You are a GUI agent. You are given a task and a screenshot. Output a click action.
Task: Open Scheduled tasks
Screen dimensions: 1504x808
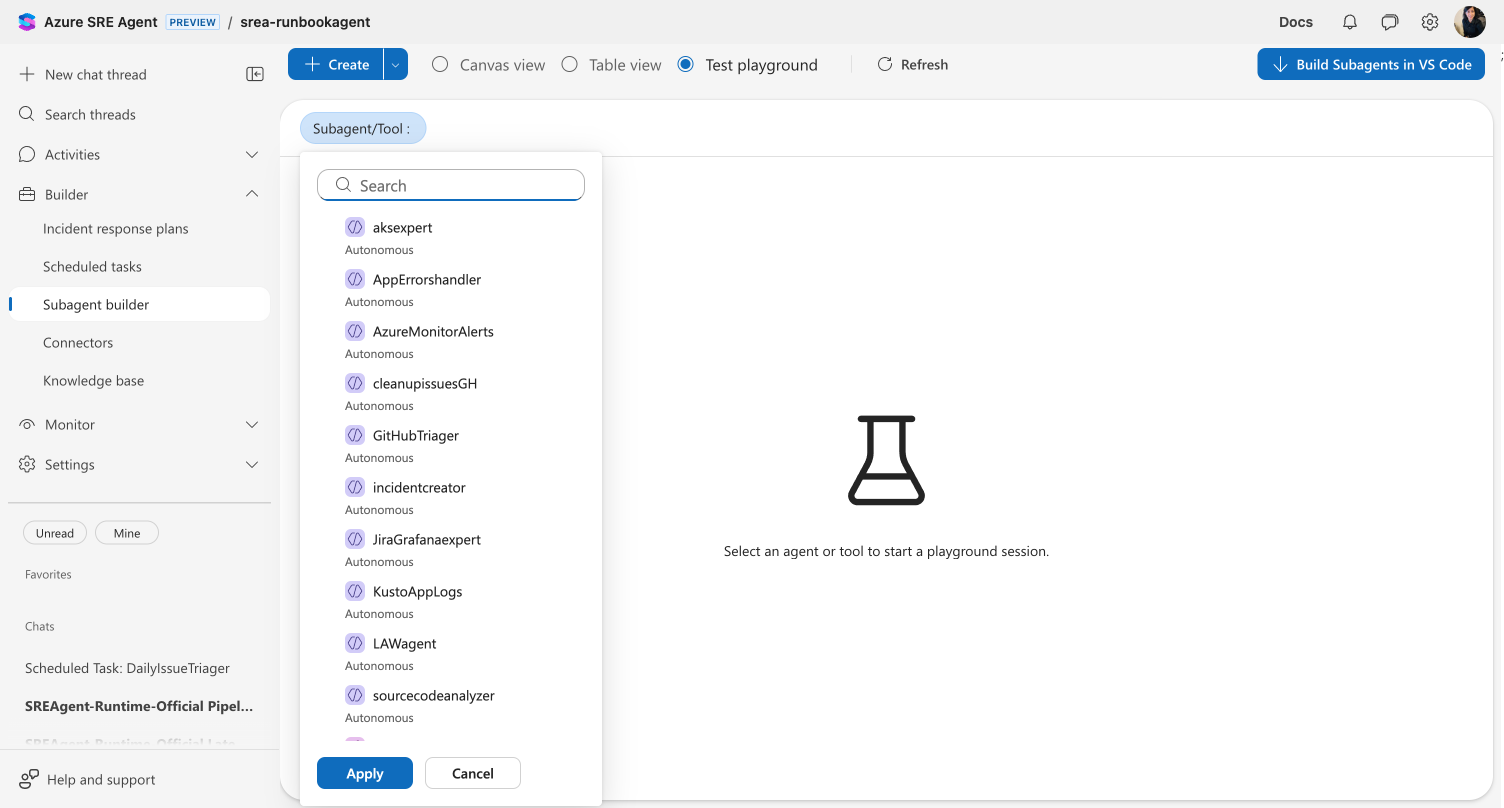(x=92, y=267)
